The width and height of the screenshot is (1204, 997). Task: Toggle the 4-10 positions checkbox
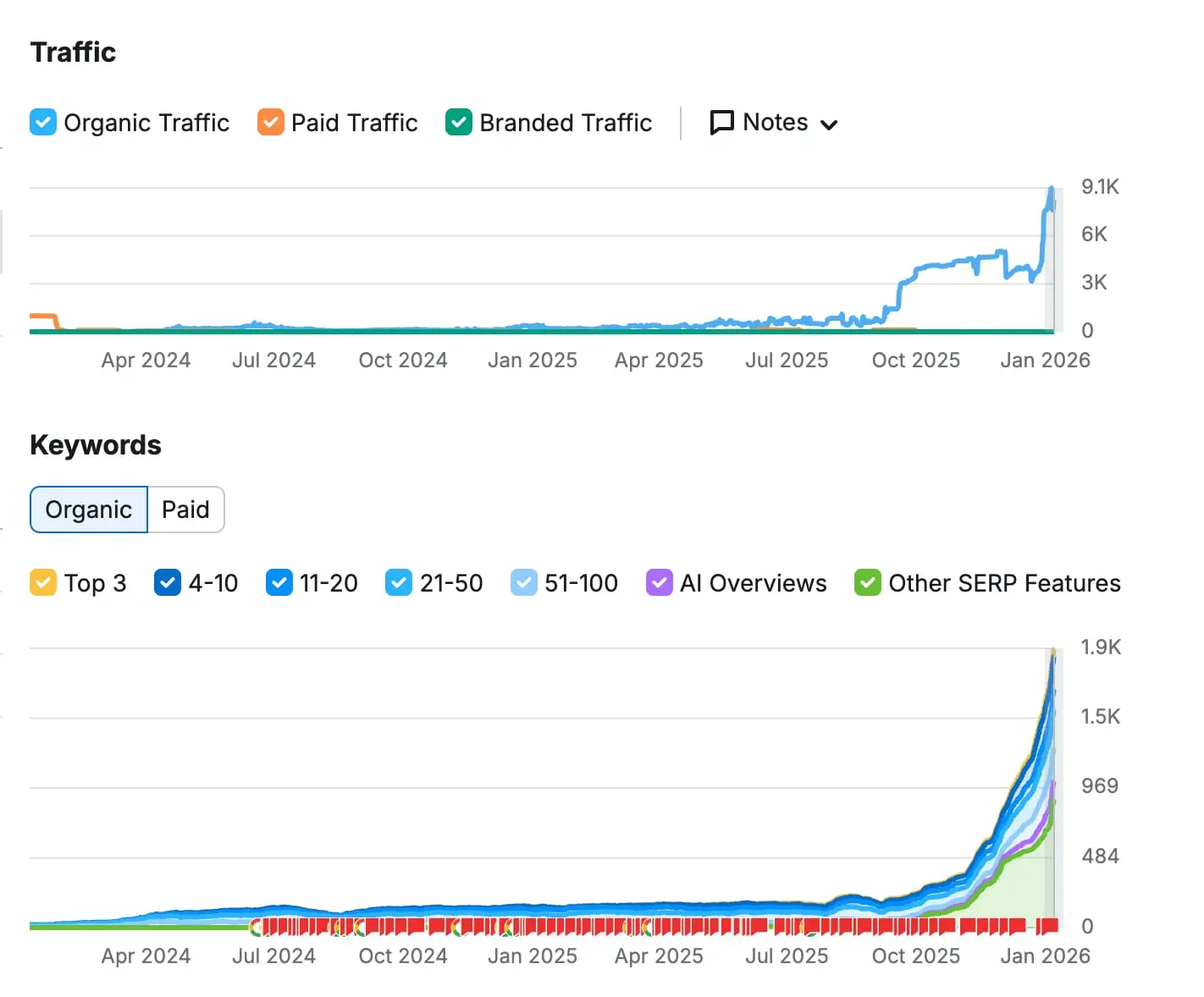point(168,583)
